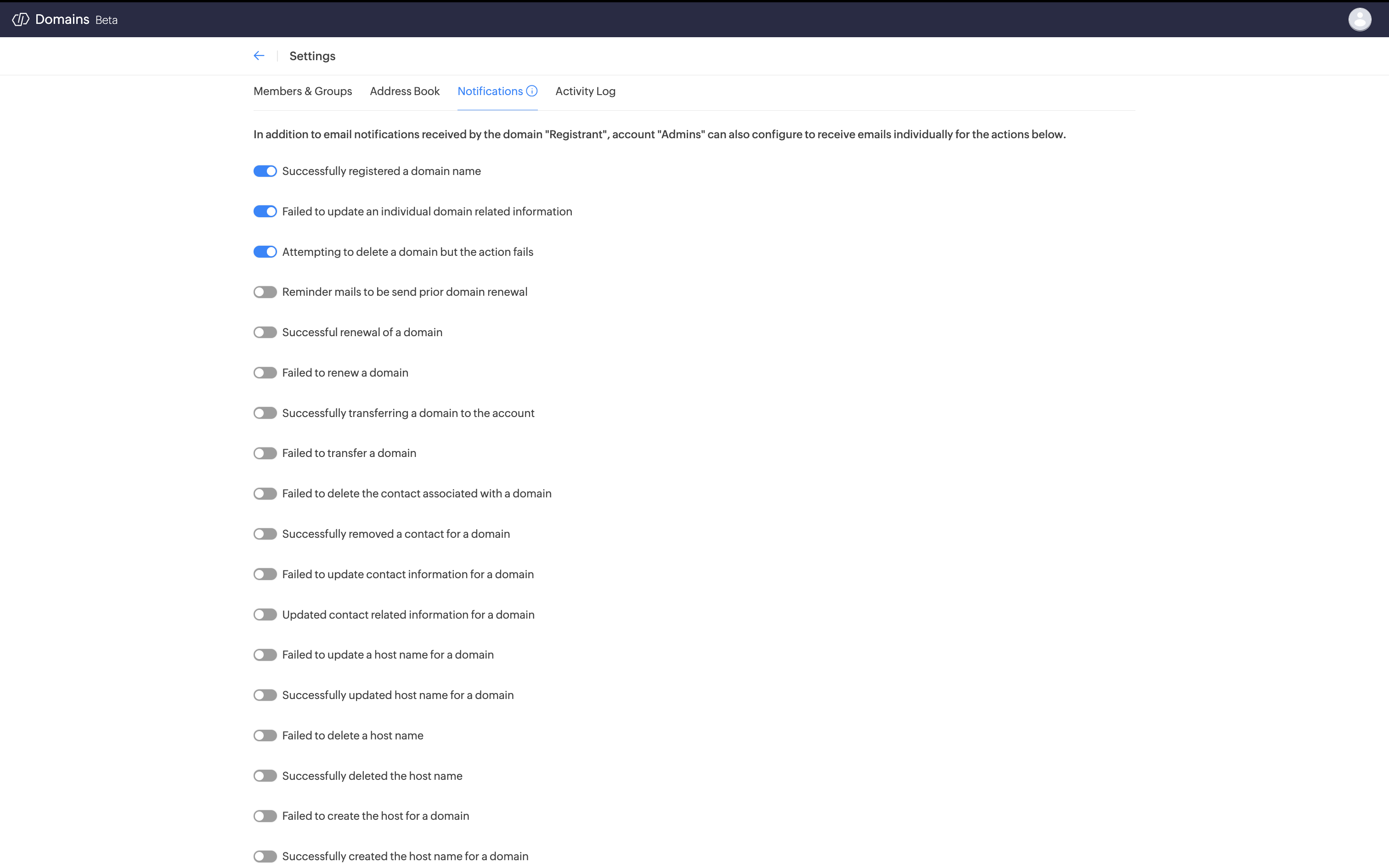Screen dimensions: 1389x868
Task: Enable 'Updated contact related information' toggle
Action: (x=265, y=615)
